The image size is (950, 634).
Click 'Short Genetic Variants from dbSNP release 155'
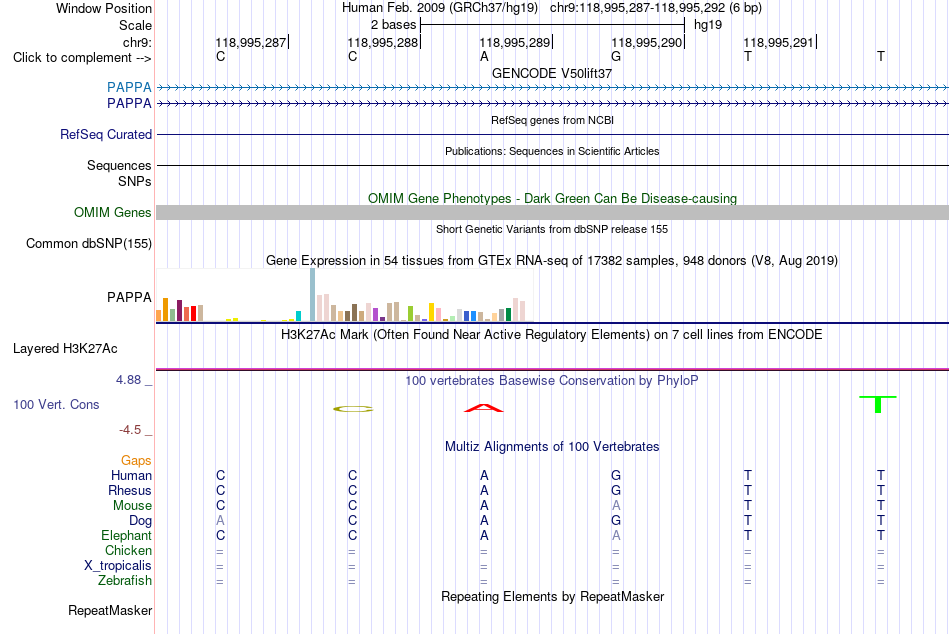(x=552, y=229)
